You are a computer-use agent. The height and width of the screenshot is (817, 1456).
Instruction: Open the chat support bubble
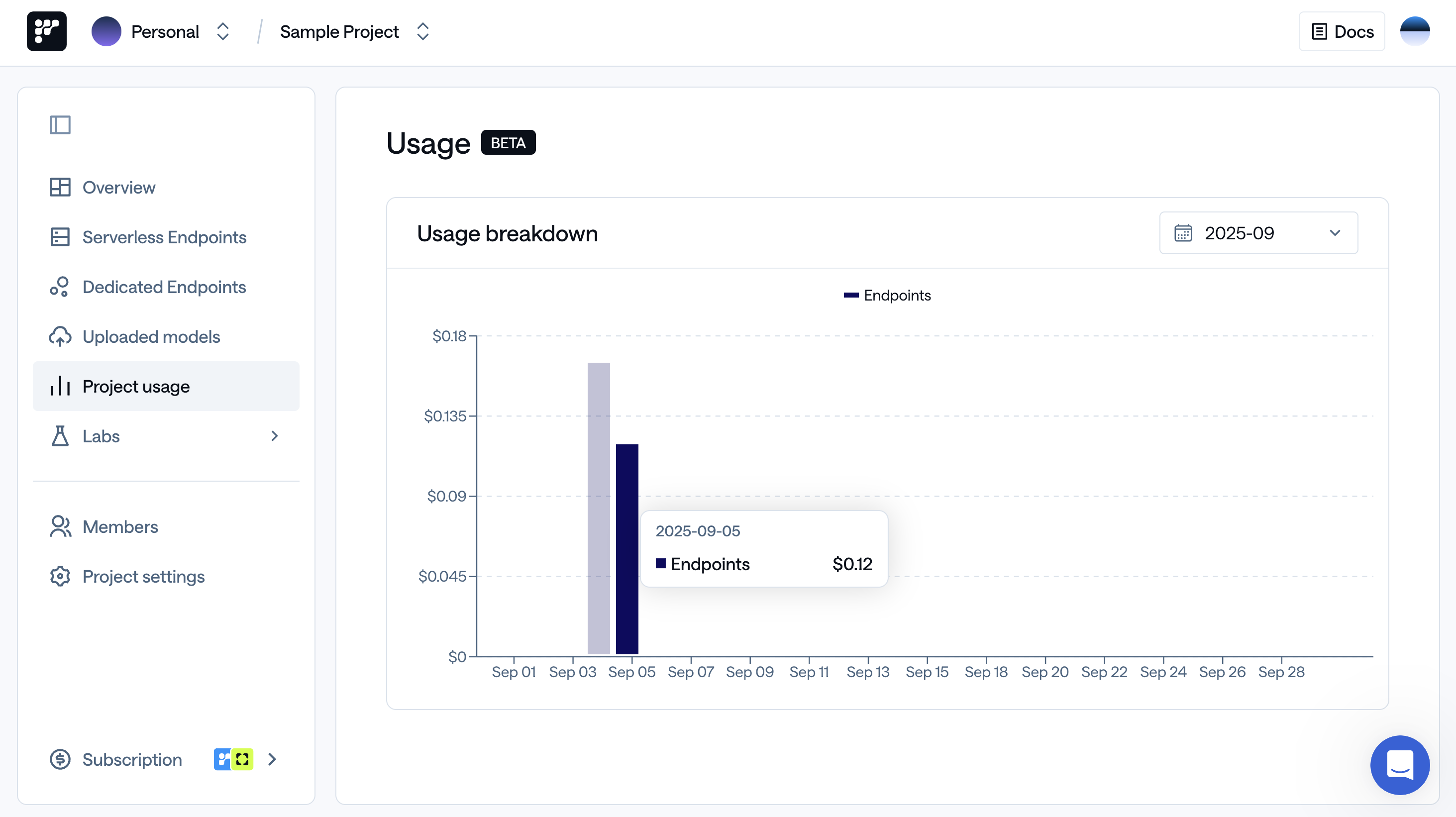[1399, 765]
